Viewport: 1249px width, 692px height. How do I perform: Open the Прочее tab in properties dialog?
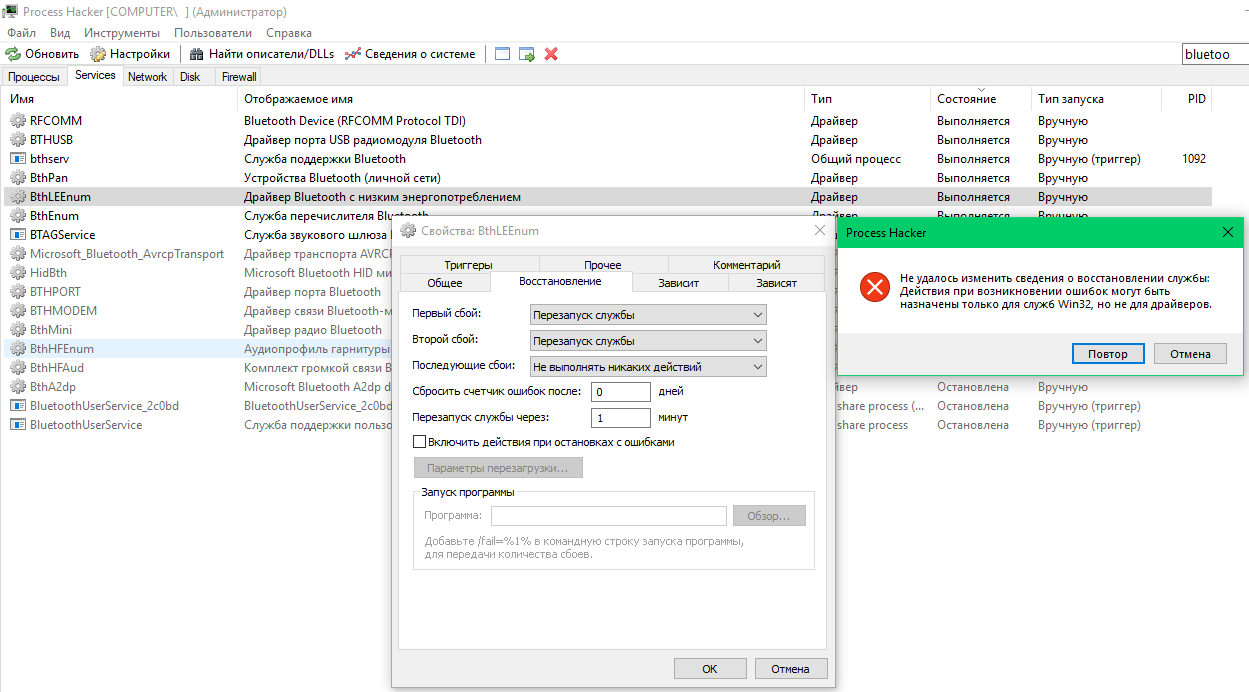click(x=603, y=265)
